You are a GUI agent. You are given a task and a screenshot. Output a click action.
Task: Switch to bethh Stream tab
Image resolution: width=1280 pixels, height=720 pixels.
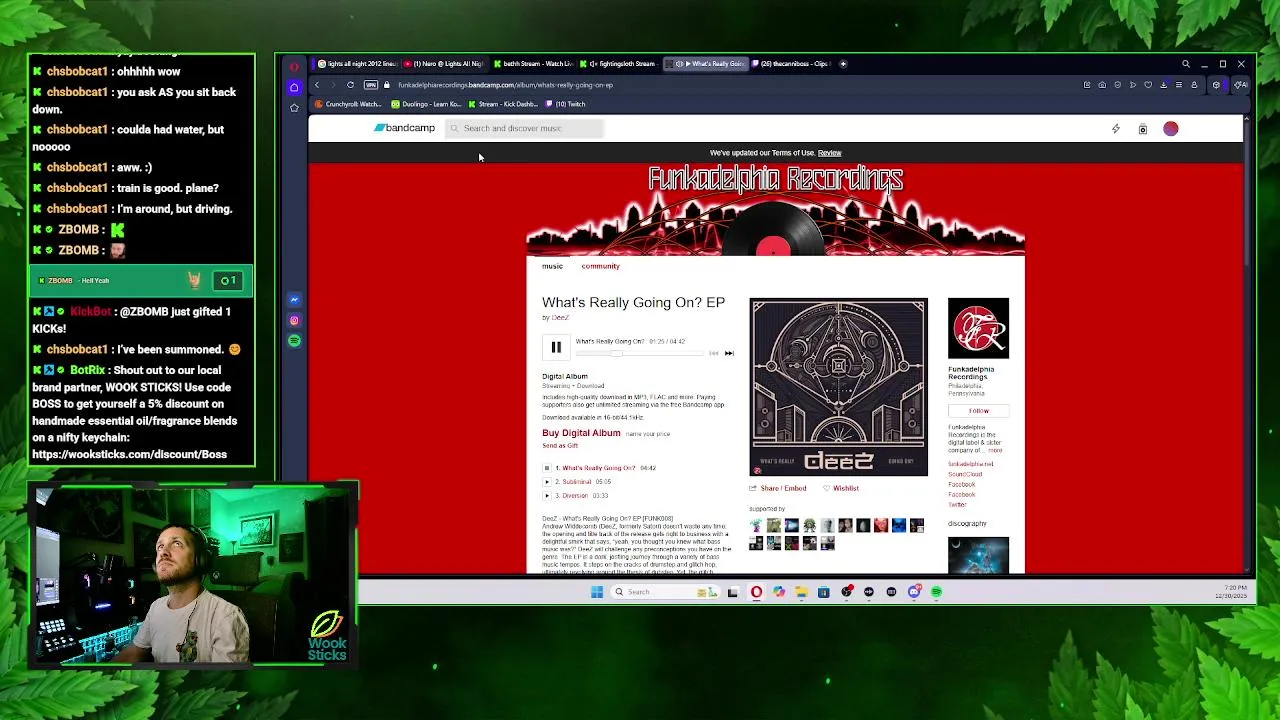click(x=532, y=64)
